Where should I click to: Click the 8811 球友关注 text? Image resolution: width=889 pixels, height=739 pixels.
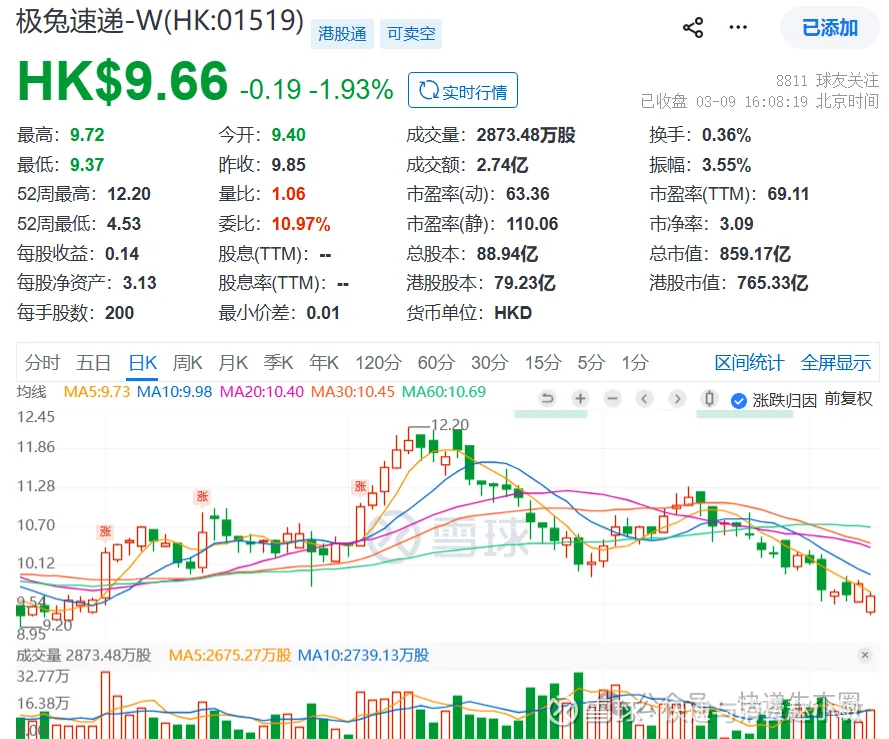point(827,81)
